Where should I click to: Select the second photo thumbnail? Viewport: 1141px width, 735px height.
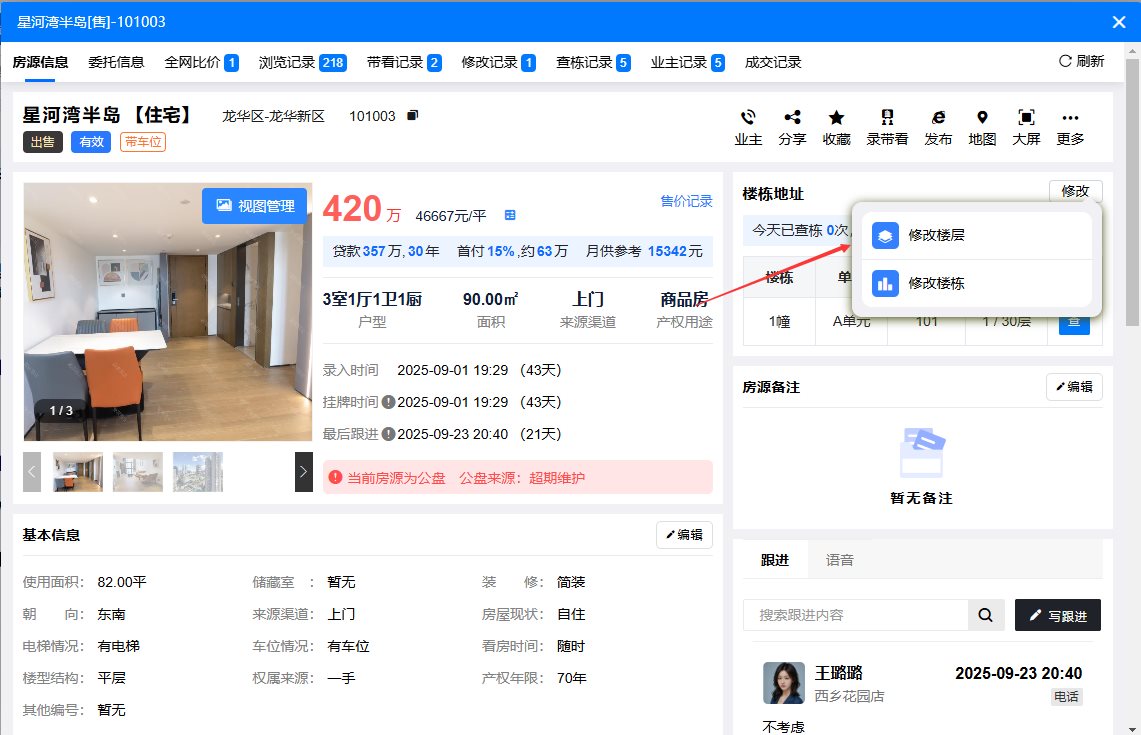pos(138,472)
